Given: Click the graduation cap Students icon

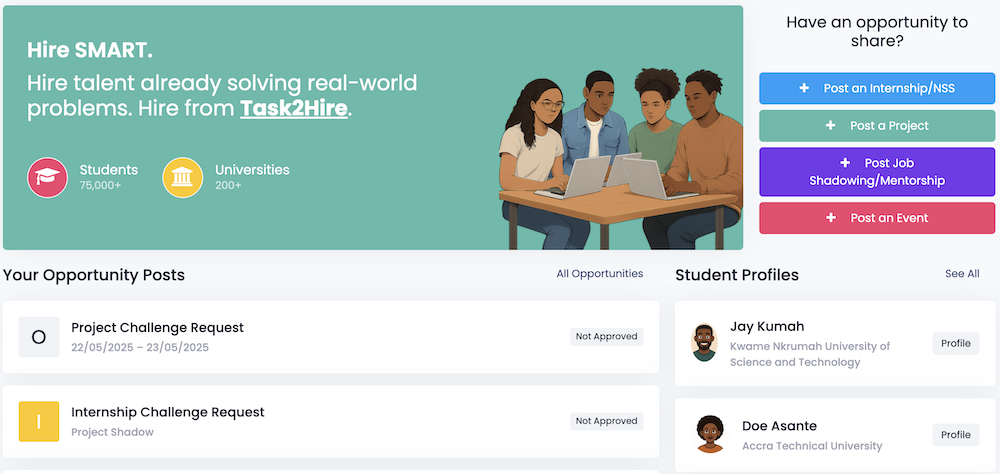Looking at the screenshot, I should [47, 177].
